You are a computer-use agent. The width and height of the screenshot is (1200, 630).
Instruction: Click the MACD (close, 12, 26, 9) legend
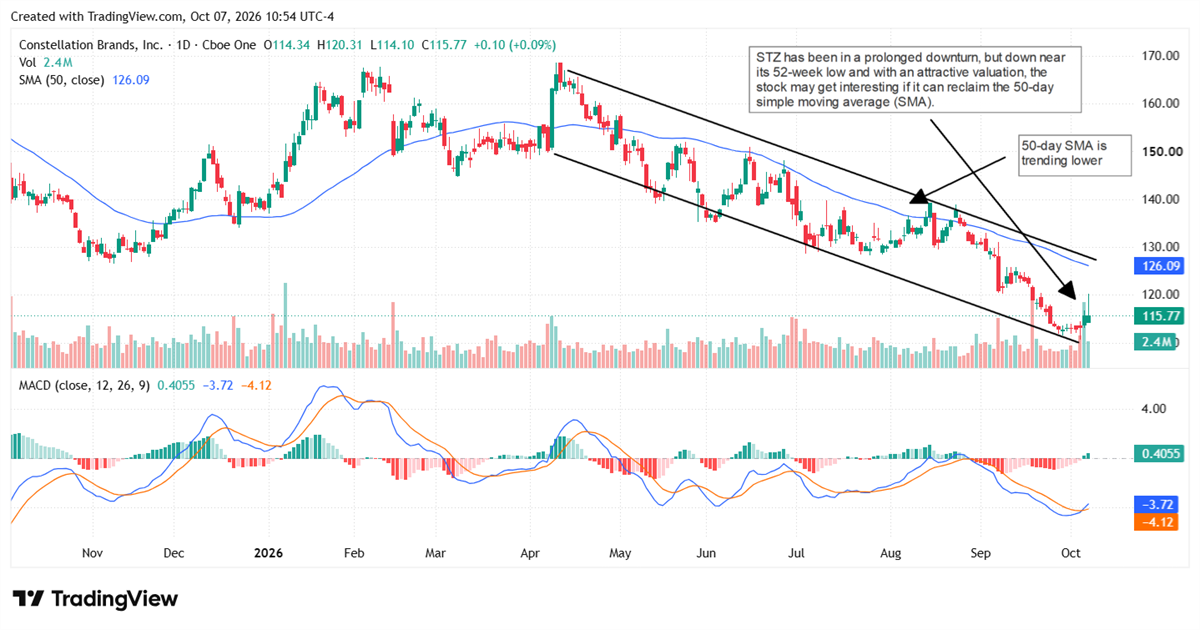coord(85,385)
